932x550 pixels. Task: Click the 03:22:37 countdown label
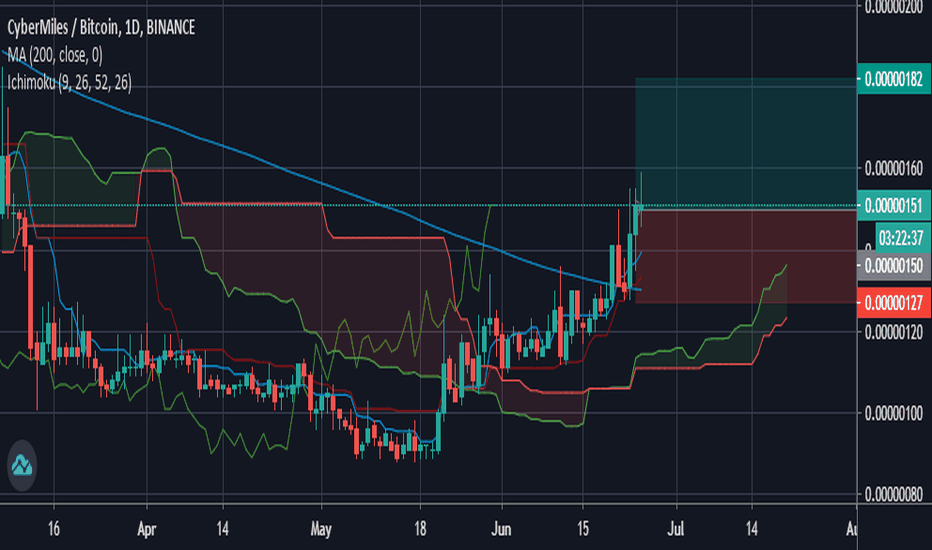pyautogui.click(x=902, y=238)
